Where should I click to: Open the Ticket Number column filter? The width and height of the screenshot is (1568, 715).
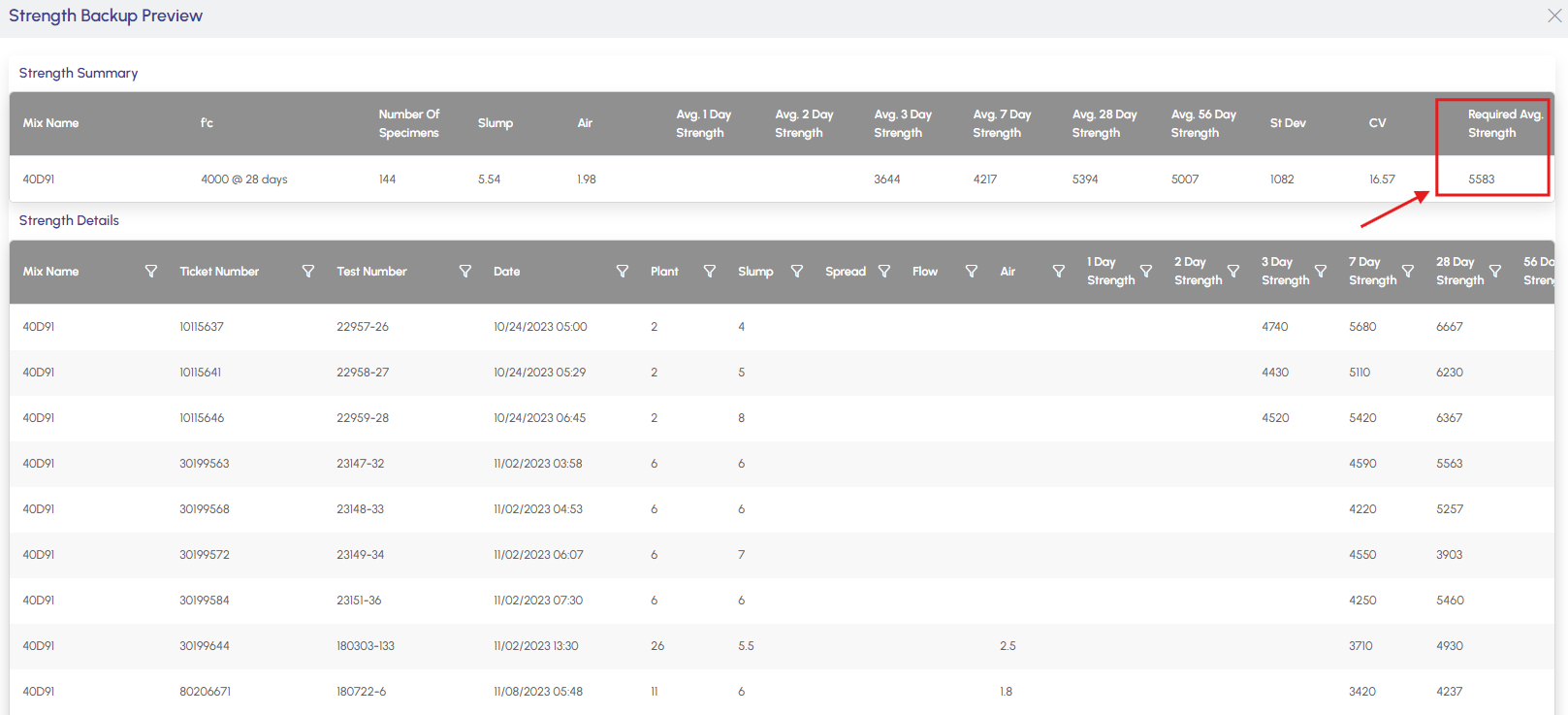[x=307, y=272]
